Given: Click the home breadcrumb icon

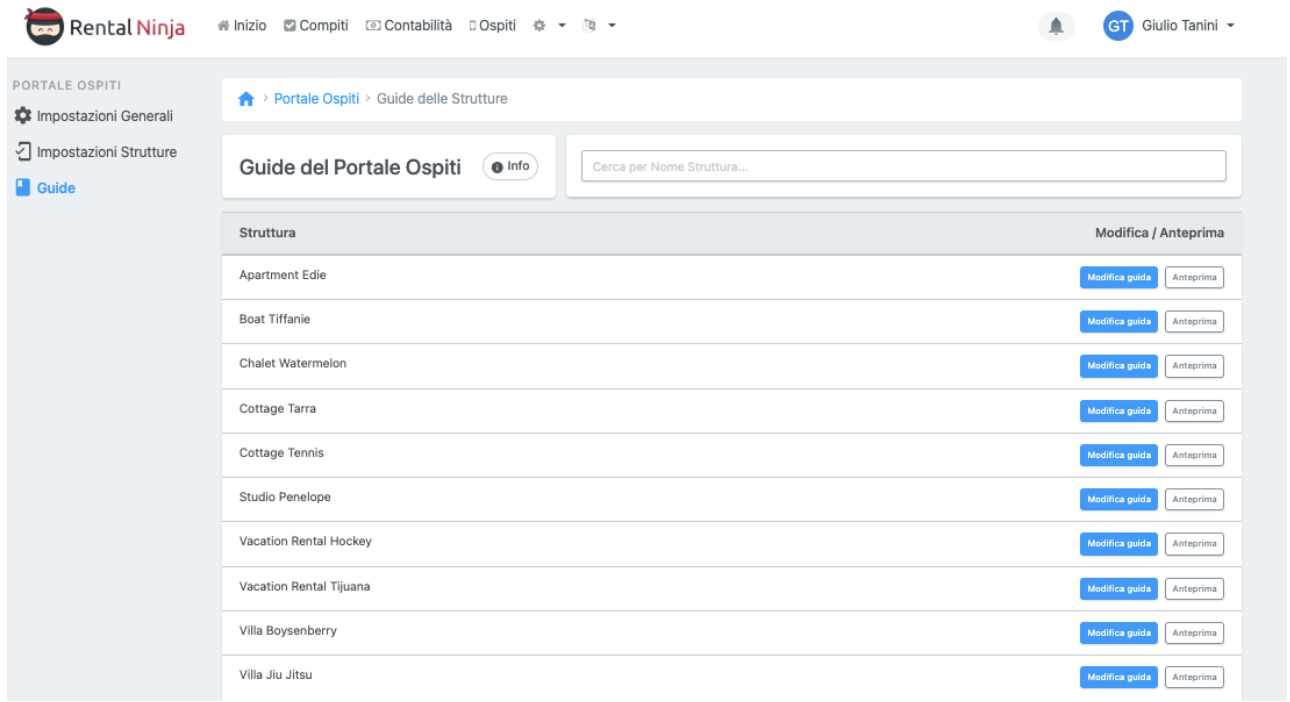Looking at the screenshot, I should coord(246,99).
